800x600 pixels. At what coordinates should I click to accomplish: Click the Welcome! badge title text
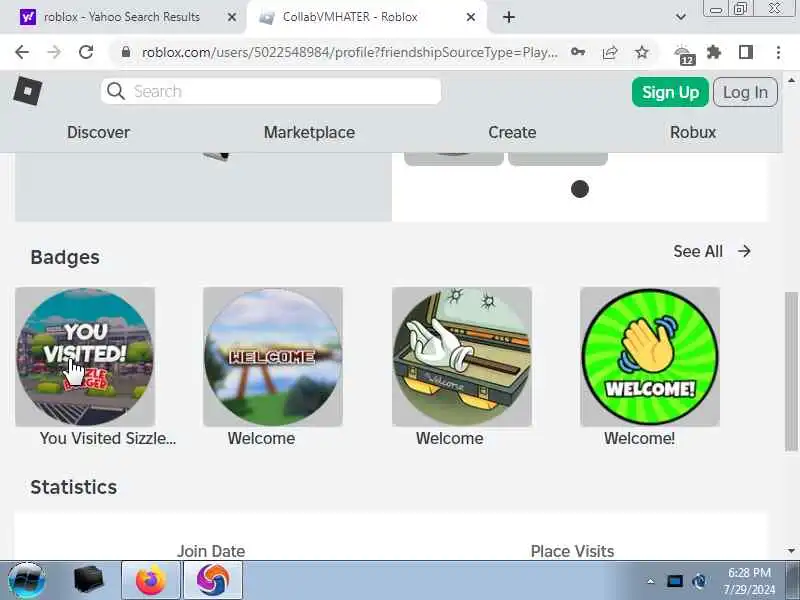[x=639, y=438]
